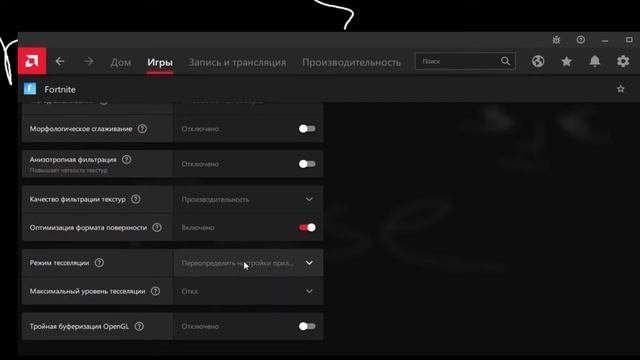Screen dimensions: 640x360
Task: Maximize the AMD Software window
Action: (629, 40)
